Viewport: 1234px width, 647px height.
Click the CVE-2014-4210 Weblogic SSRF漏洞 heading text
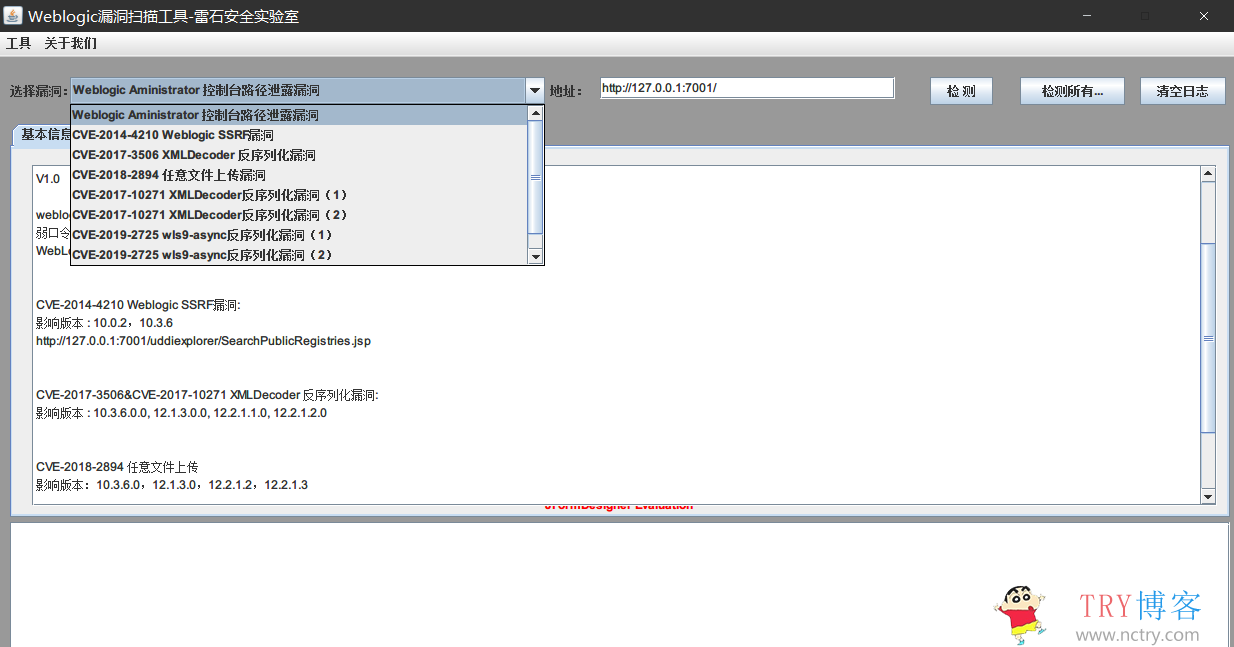pyautogui.click(x=138, y=305)
